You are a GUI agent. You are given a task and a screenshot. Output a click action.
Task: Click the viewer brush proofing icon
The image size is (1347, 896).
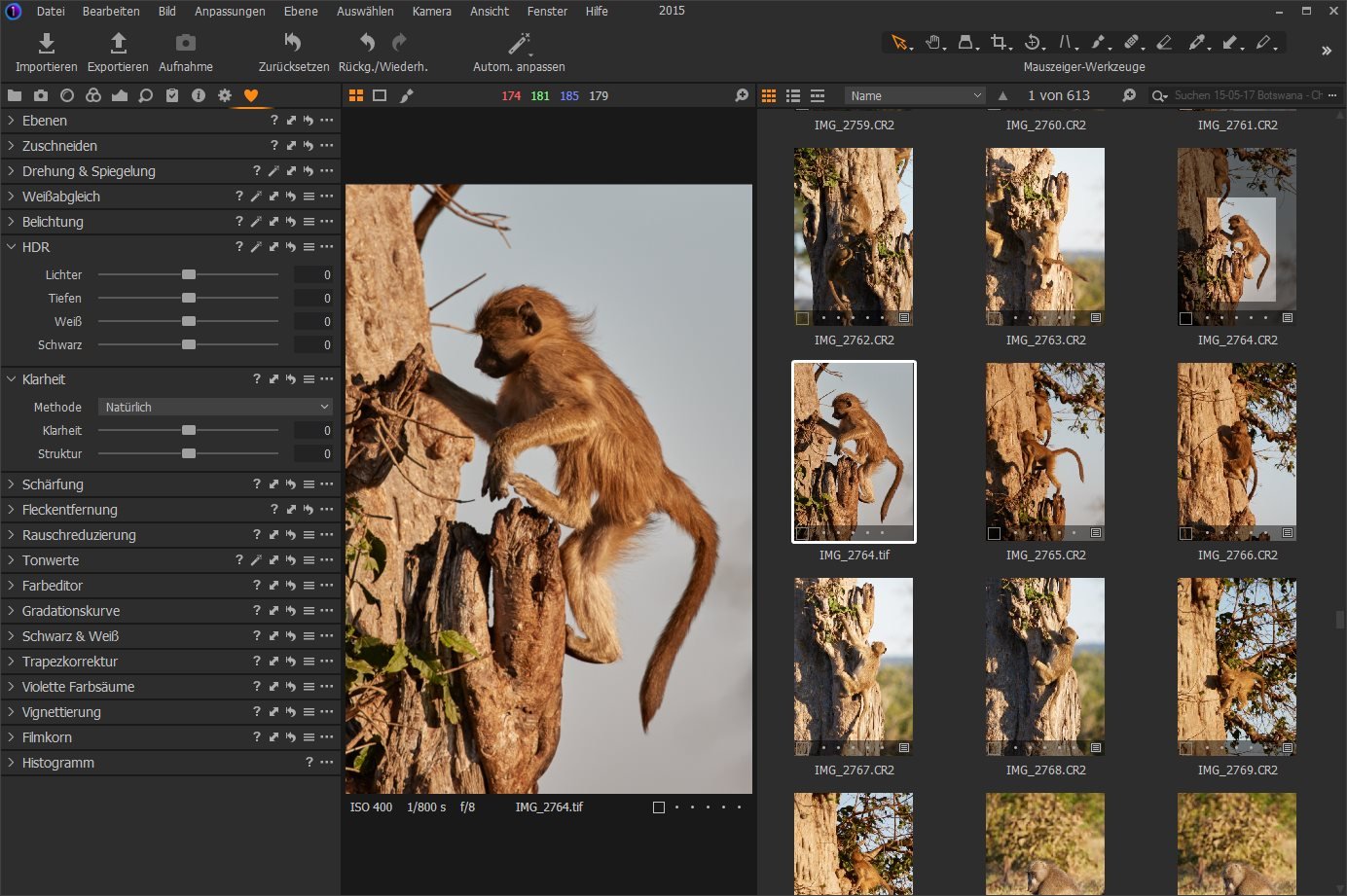point(407,95)
